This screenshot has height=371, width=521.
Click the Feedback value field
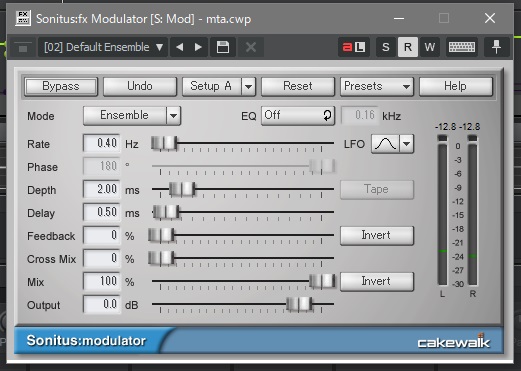click(101, 235)
